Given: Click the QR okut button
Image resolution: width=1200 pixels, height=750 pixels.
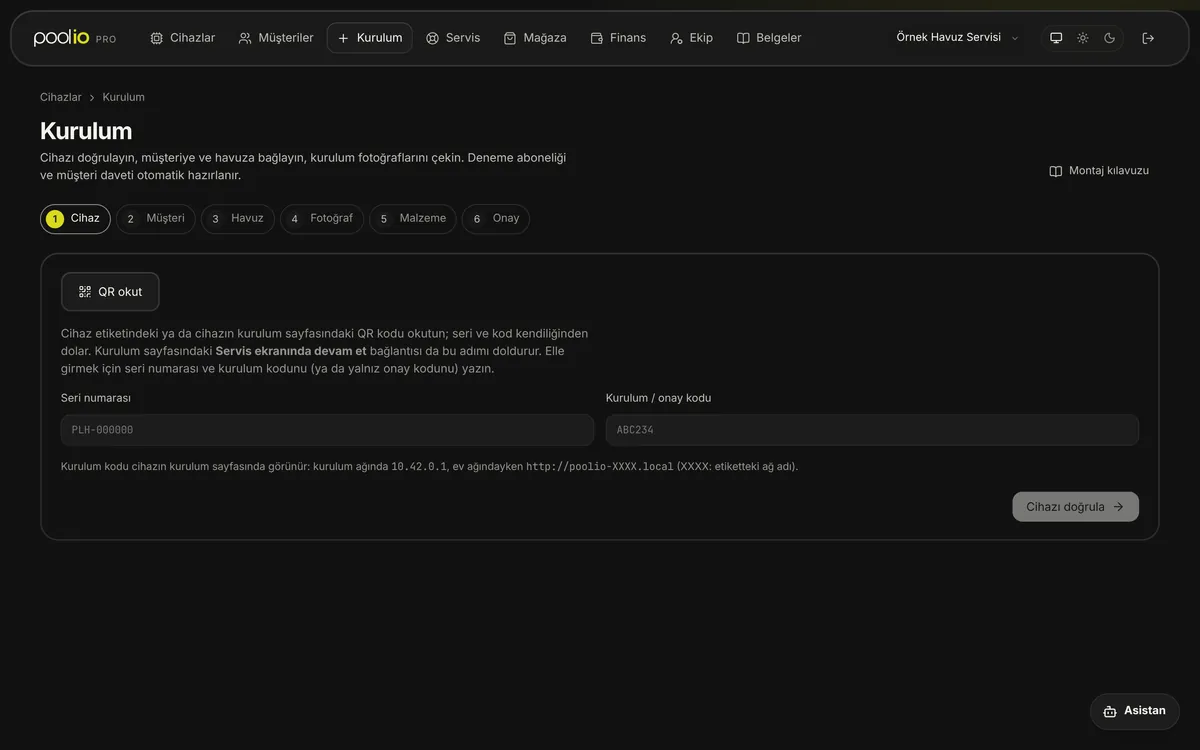Looking at the screenshot, I should click(x=110, y=292).
